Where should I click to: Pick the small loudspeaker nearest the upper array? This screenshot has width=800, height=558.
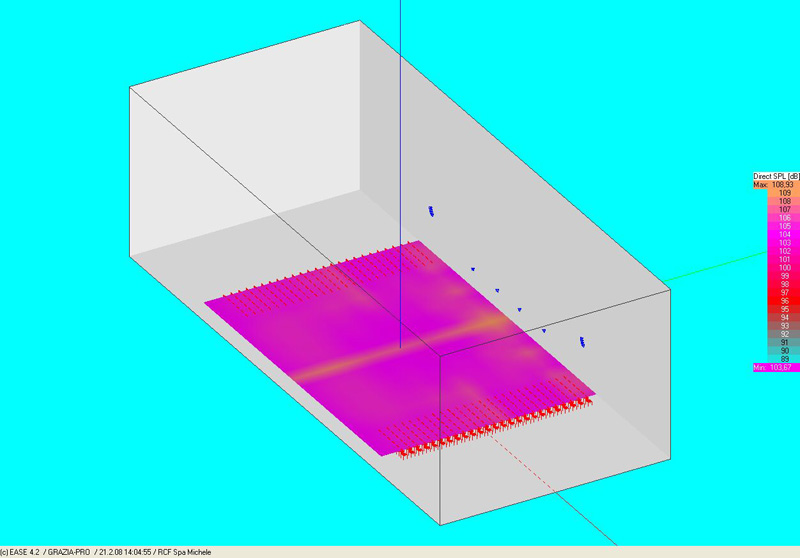pos(472,268)
